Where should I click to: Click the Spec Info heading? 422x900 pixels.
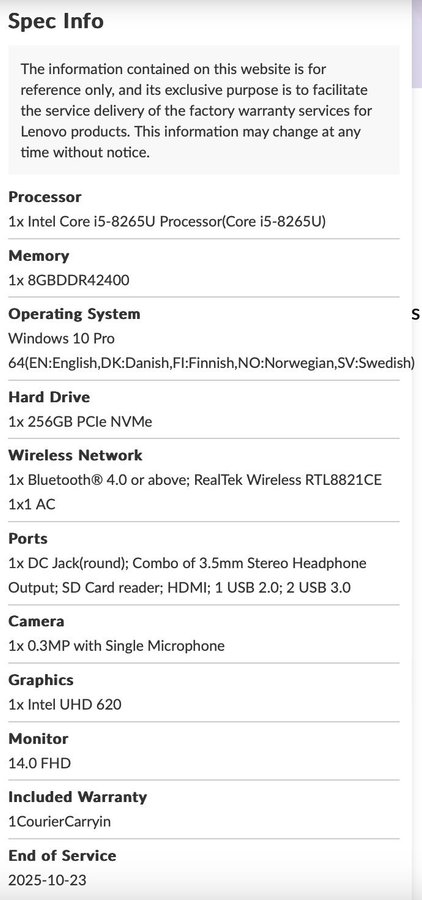pyautogui.click(x=56, y=21)
